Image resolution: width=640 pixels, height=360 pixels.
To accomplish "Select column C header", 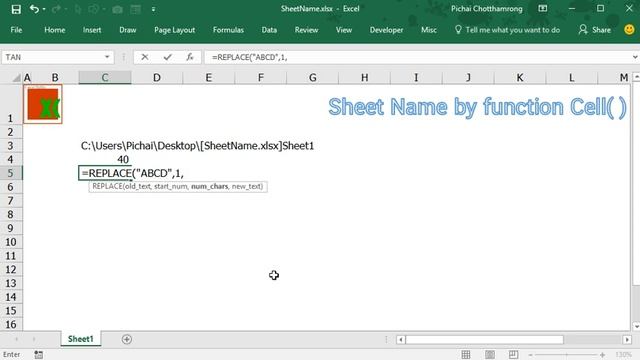I will 105,78.
